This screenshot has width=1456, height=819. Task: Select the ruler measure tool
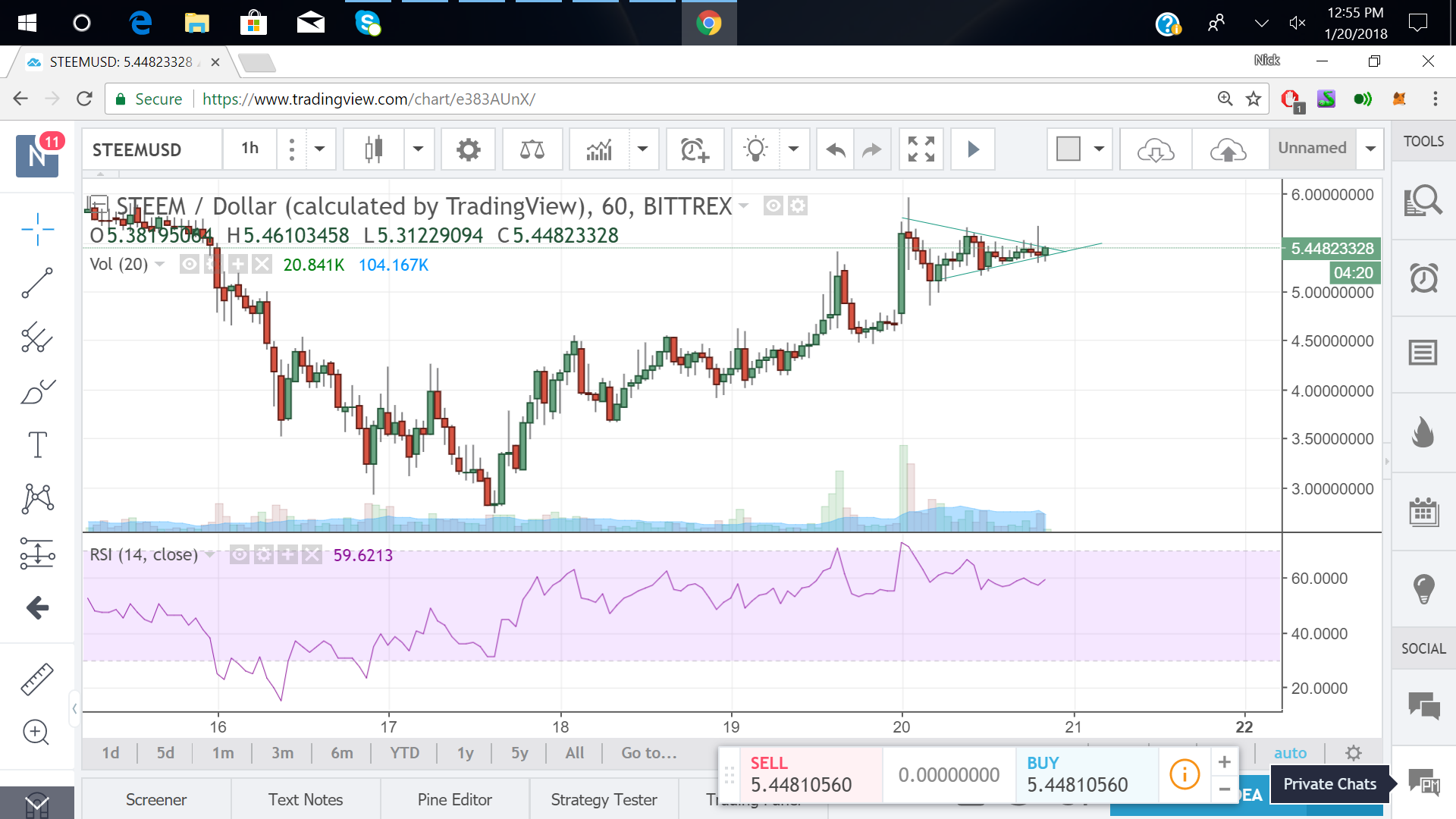[37, 679]
